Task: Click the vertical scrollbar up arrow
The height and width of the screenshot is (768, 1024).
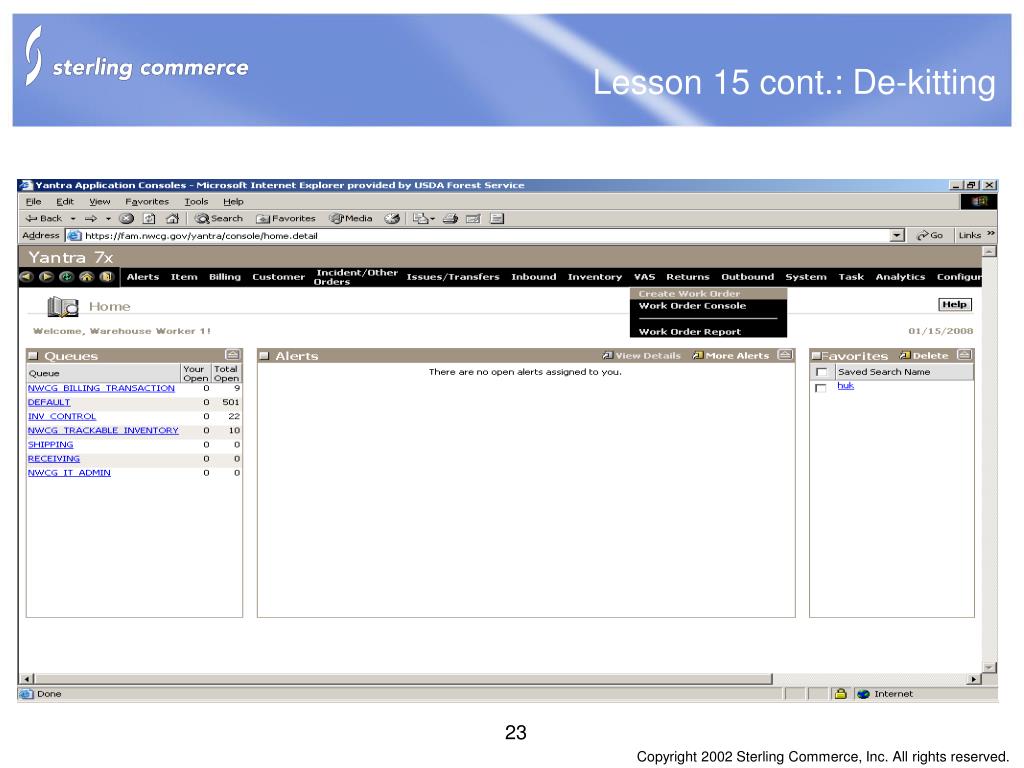Action: tap(990, 251)
